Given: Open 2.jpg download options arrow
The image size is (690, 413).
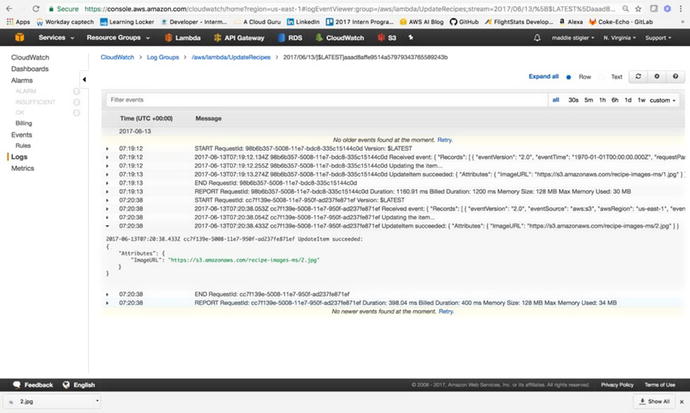Looking at the screenshot, I should pyautogui.click(x=97, y=401).
